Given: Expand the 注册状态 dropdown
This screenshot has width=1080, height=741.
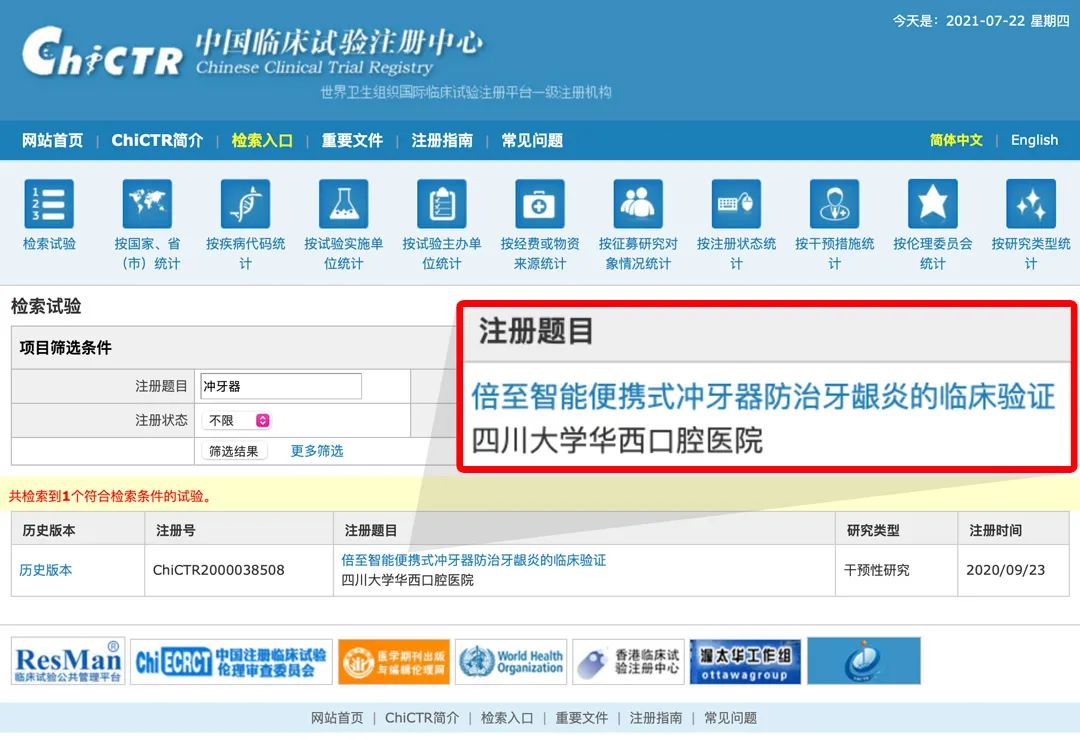Looking at the screenshot, I should [236, 421].
